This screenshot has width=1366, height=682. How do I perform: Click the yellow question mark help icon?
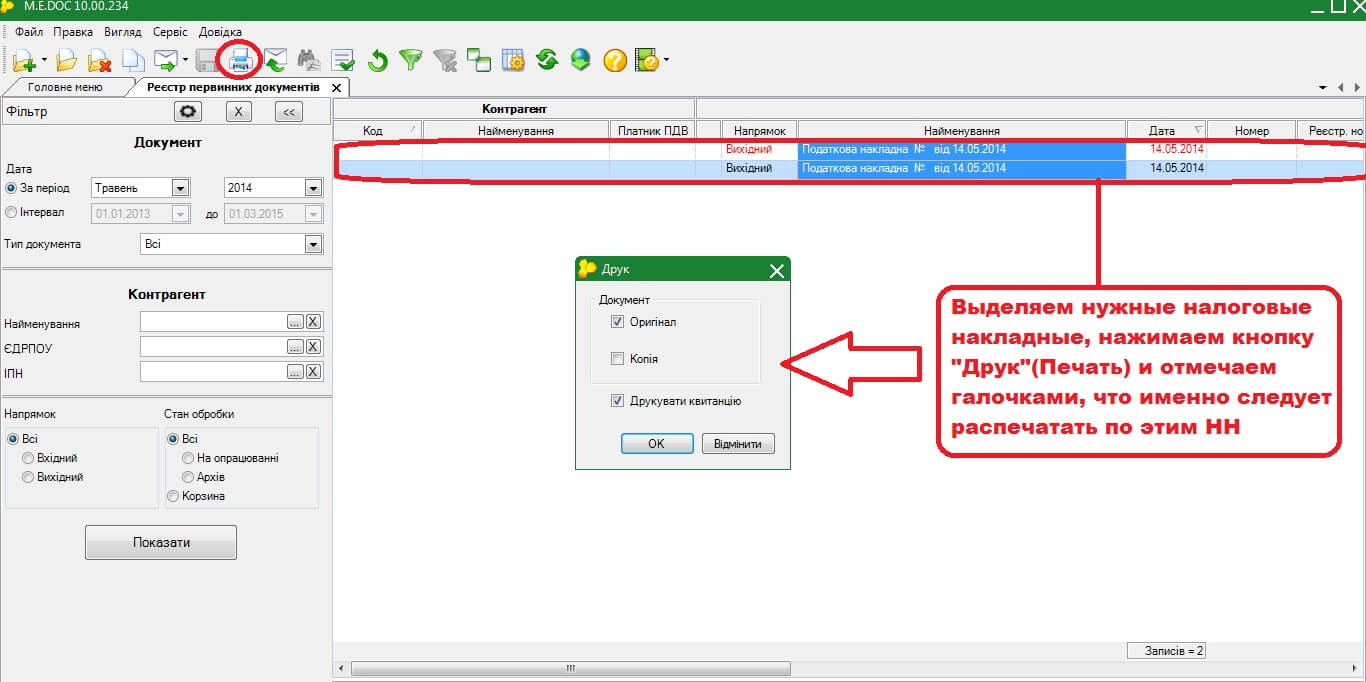point(615,61)
